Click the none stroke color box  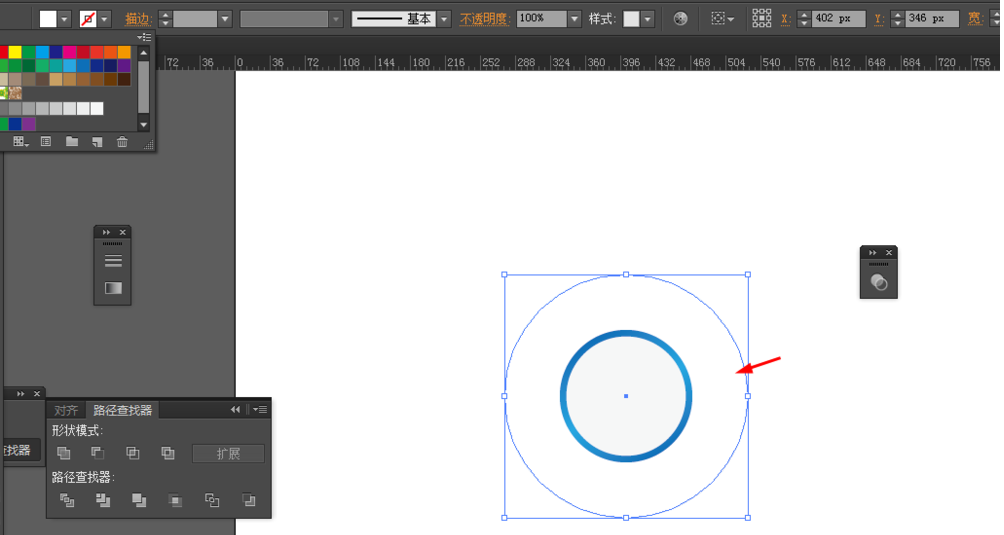click(x=88, y=19)
